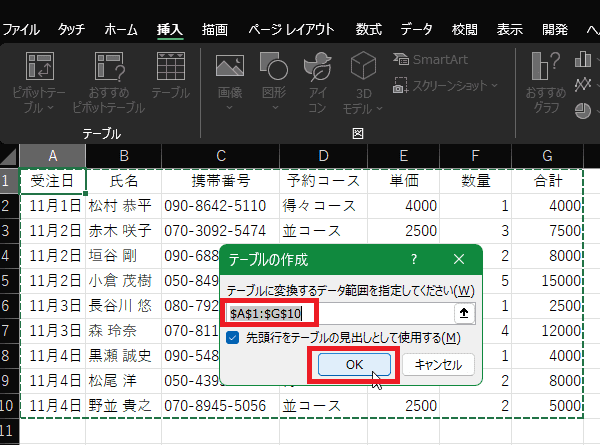This screenshot has height=445, width=600.
Task: Click the 3D Models icon
Action: pyautogui.click(x=360, y=68)
